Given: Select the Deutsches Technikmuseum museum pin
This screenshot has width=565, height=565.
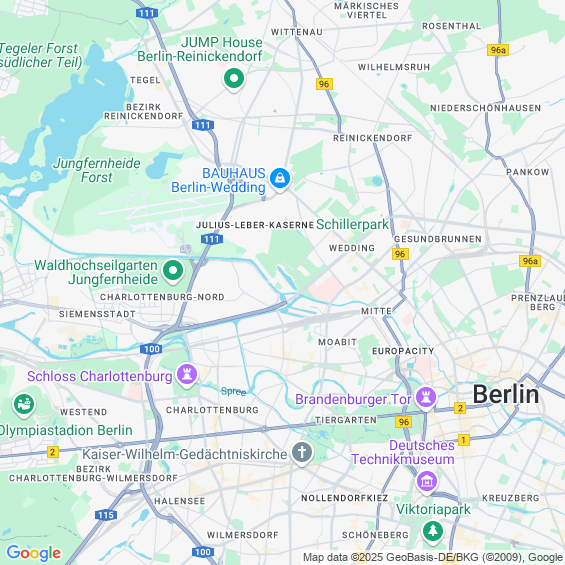Looking at the screenshot, I should [427, 481].
